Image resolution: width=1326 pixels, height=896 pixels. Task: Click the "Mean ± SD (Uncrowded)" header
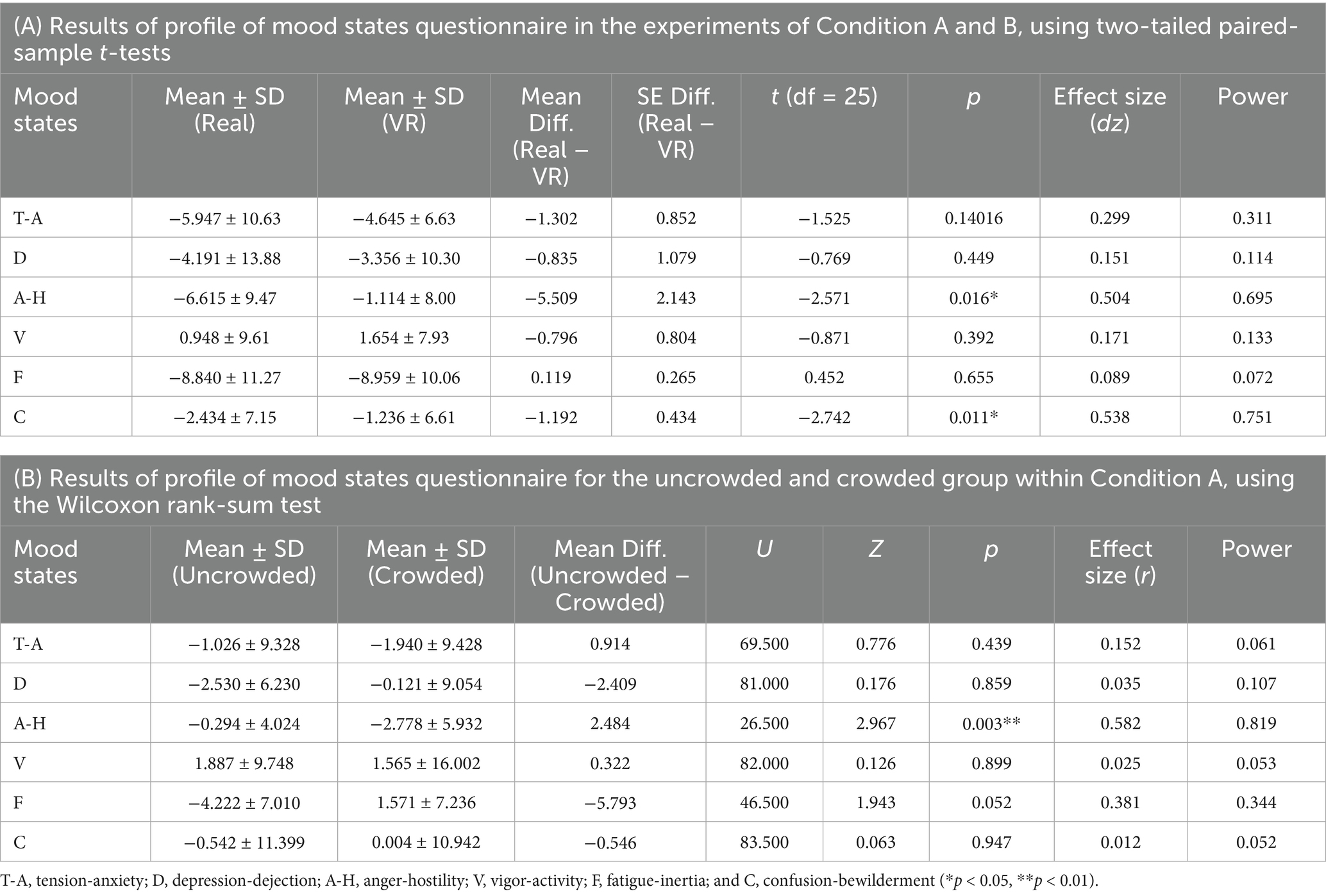[x=244, y=561]
